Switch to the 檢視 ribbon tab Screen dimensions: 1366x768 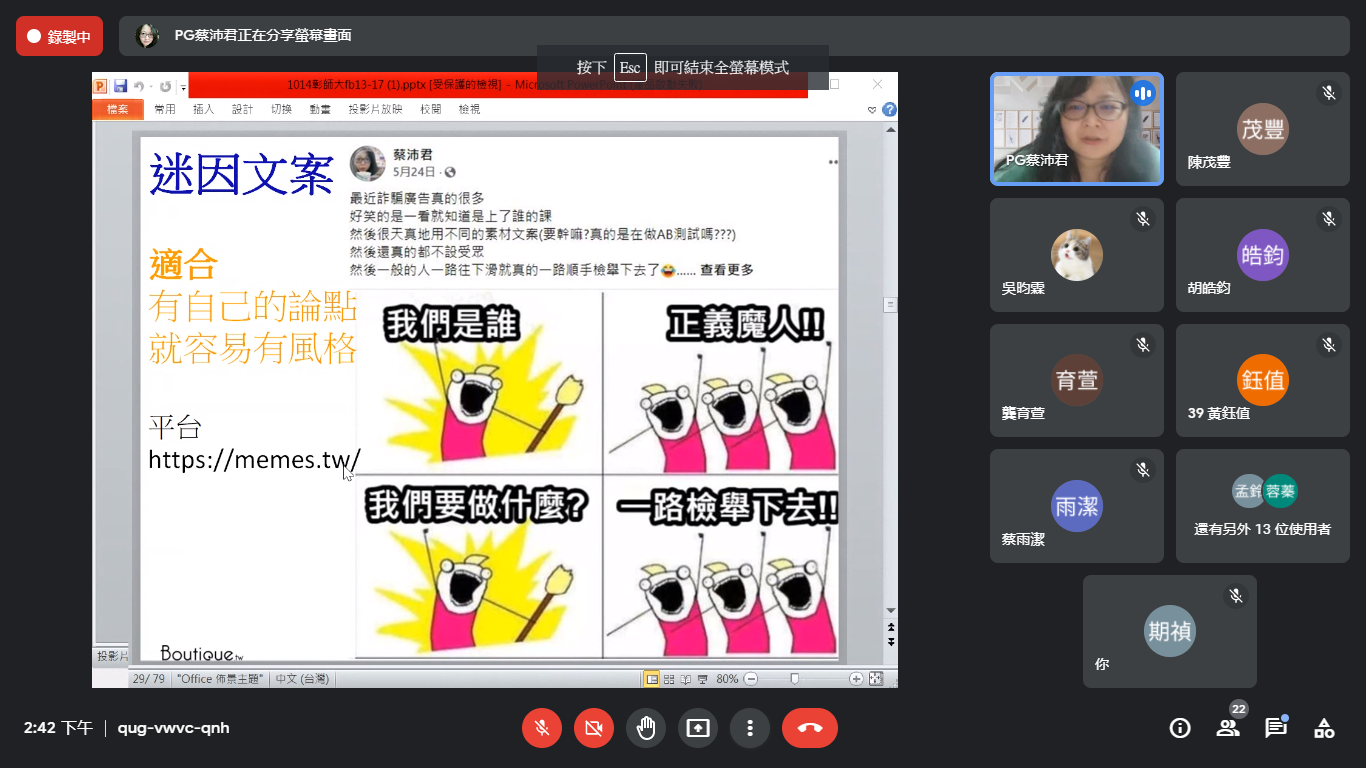(469, 109)
